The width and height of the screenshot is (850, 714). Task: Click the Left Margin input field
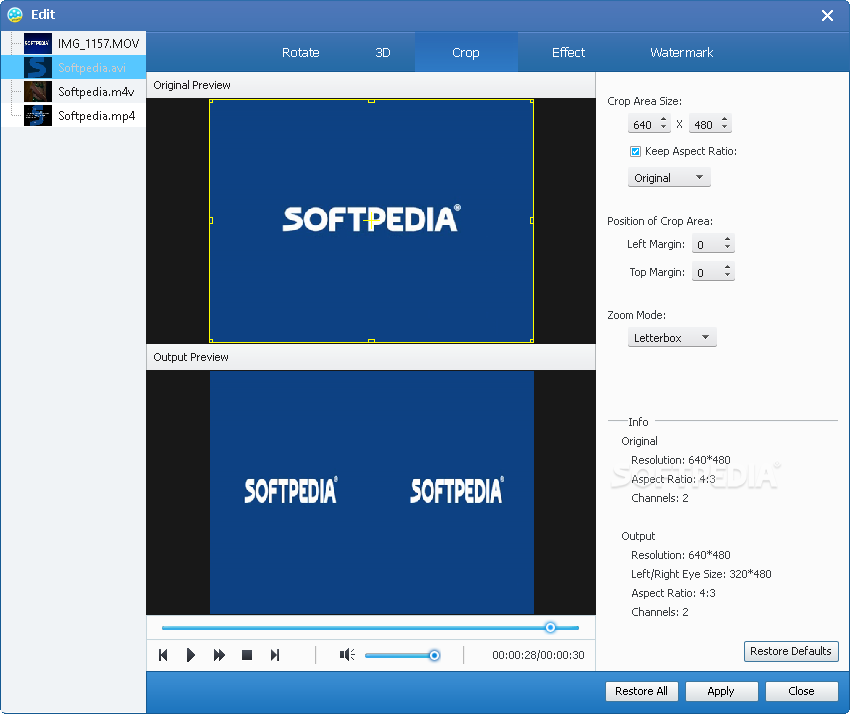(x=707, y=245)
